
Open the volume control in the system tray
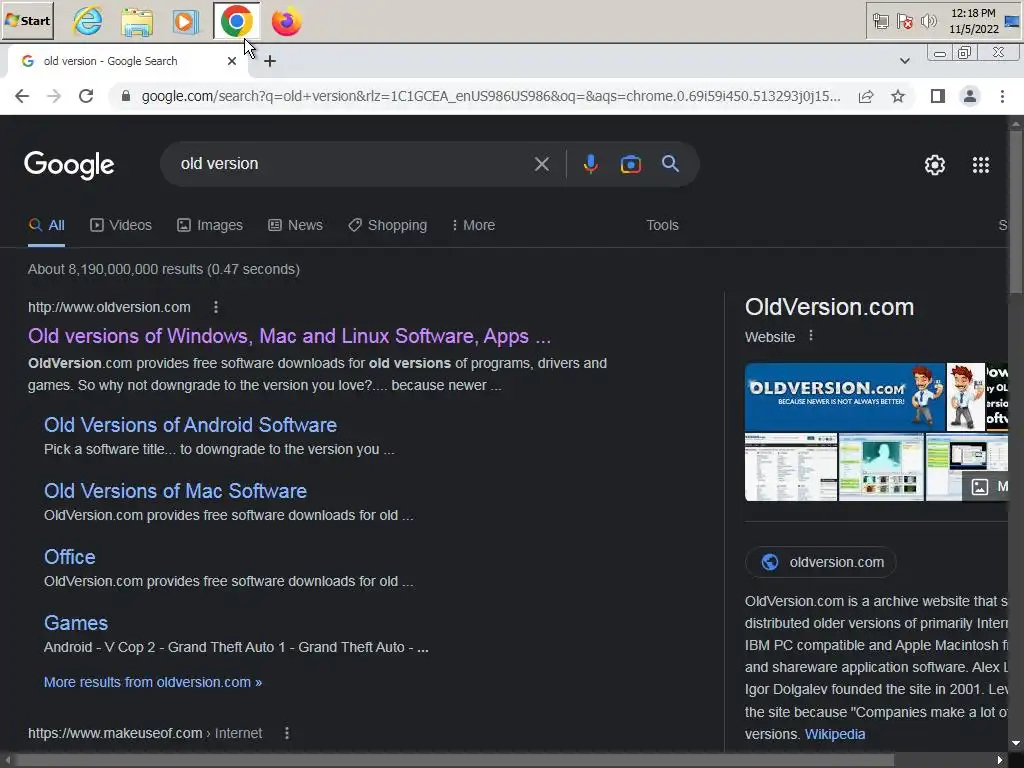click(x=927, y=22)
